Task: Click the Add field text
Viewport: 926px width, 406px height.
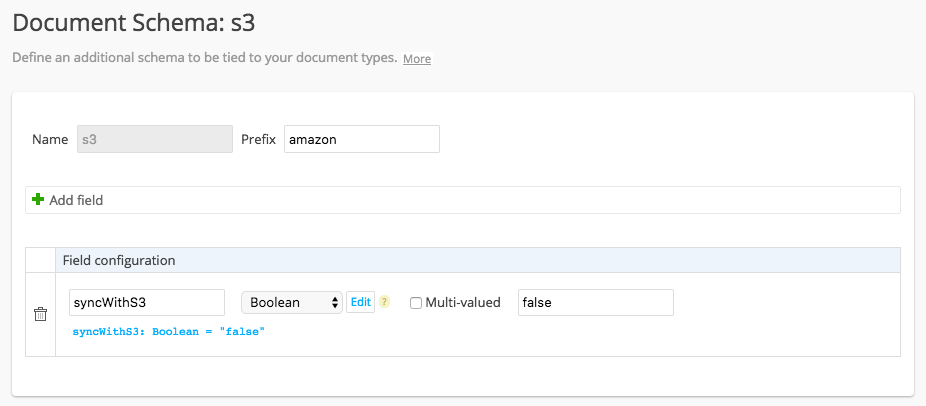Action: [x=76, y=200]
